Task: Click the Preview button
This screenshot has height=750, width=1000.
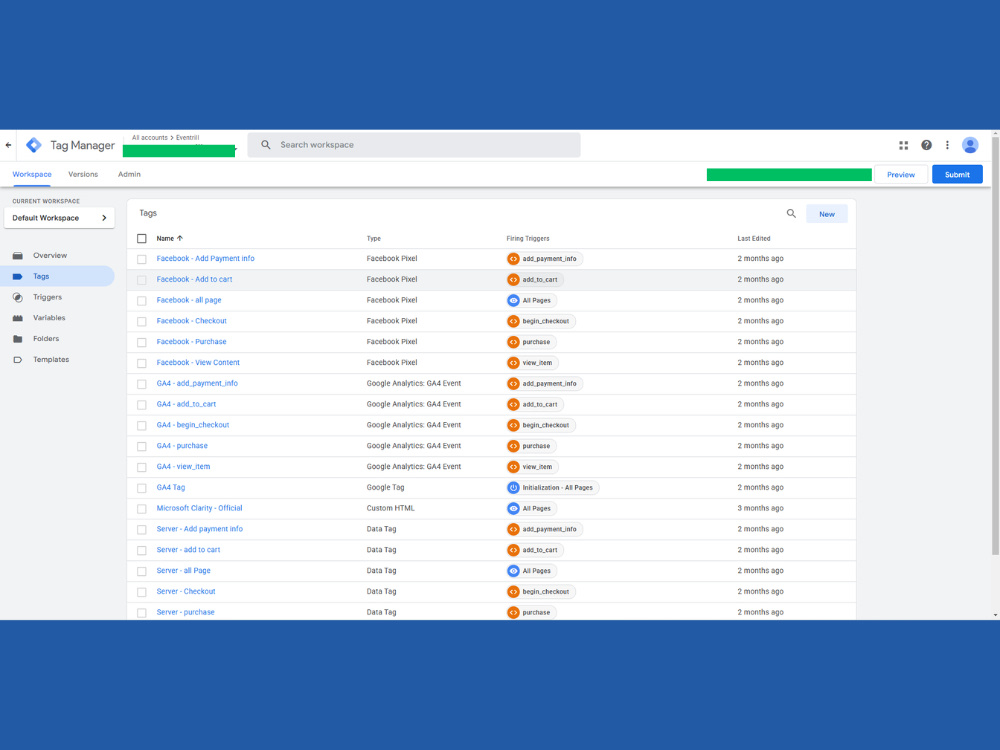Action: click(901, 175)
